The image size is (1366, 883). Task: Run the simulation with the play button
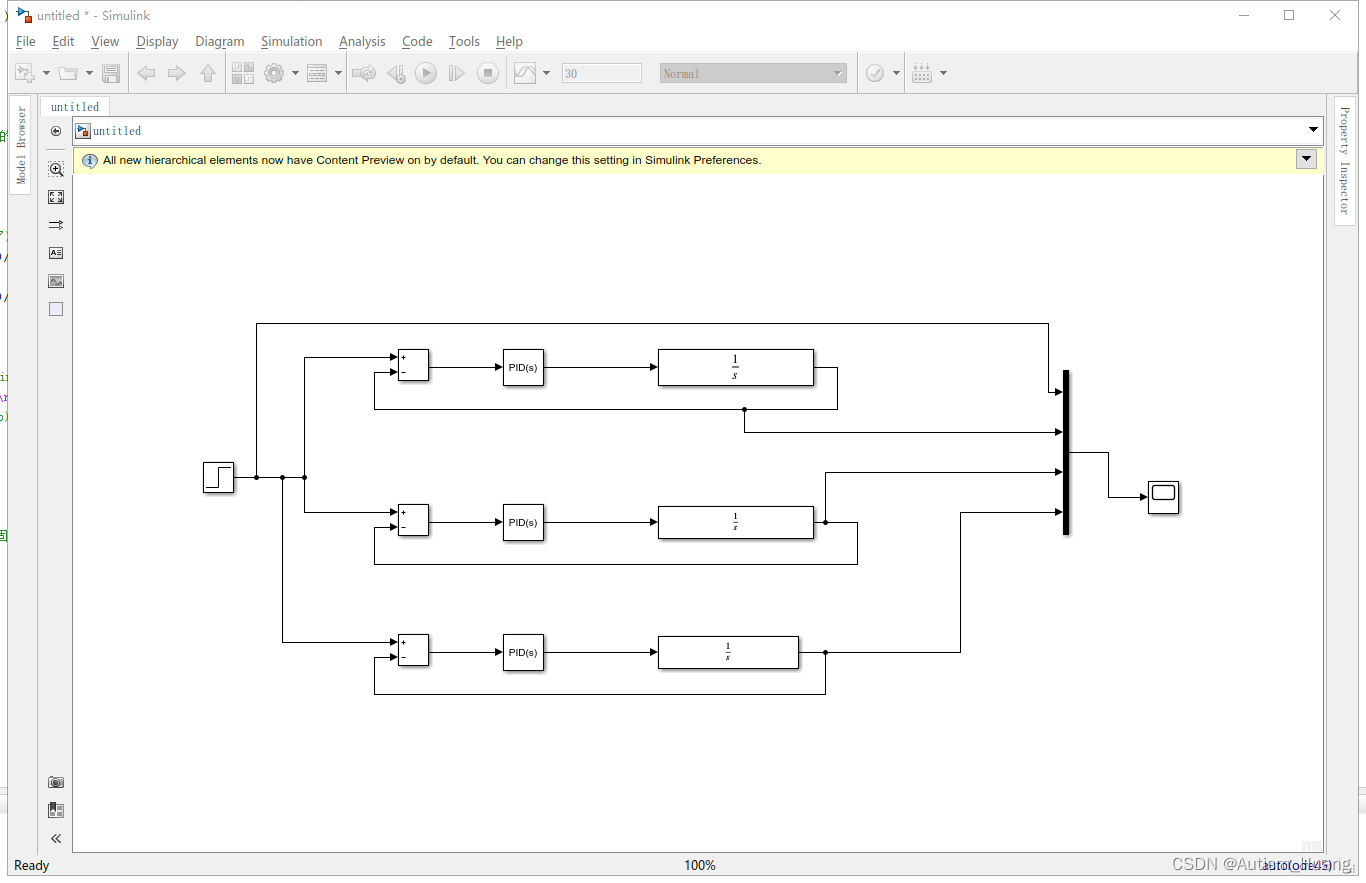click(x=426, y=73)
